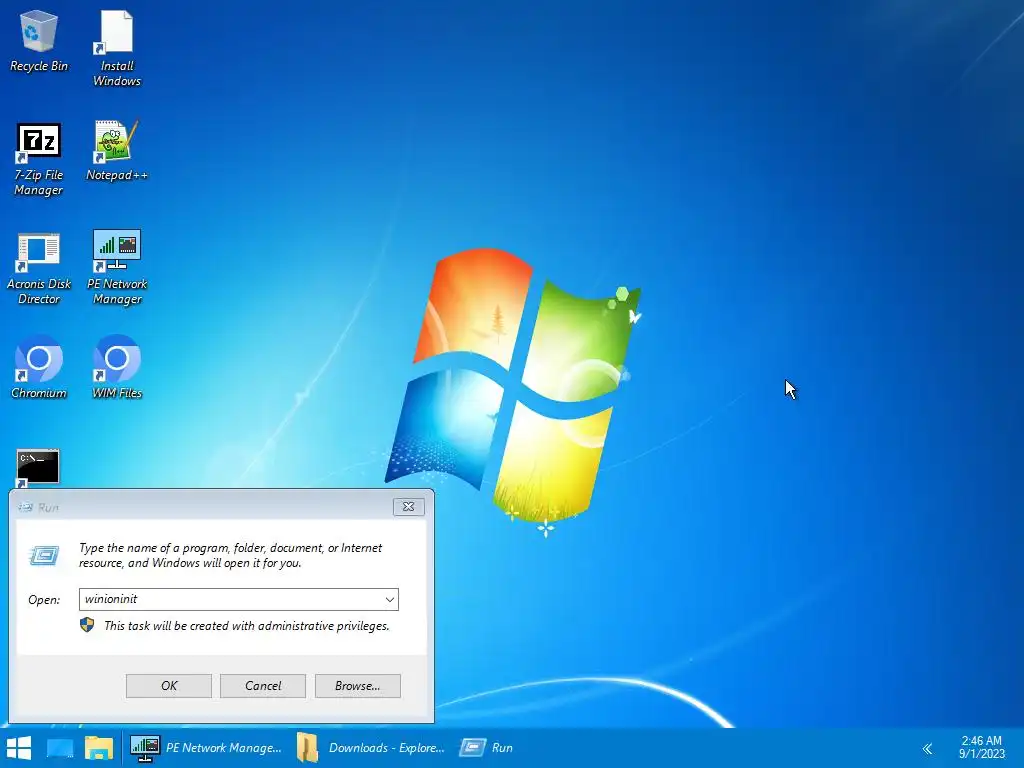1024x768 pixels.
Task: Open the WIM Files desktop shortcut
Action: pyautogui.click(x=117, y=367)
